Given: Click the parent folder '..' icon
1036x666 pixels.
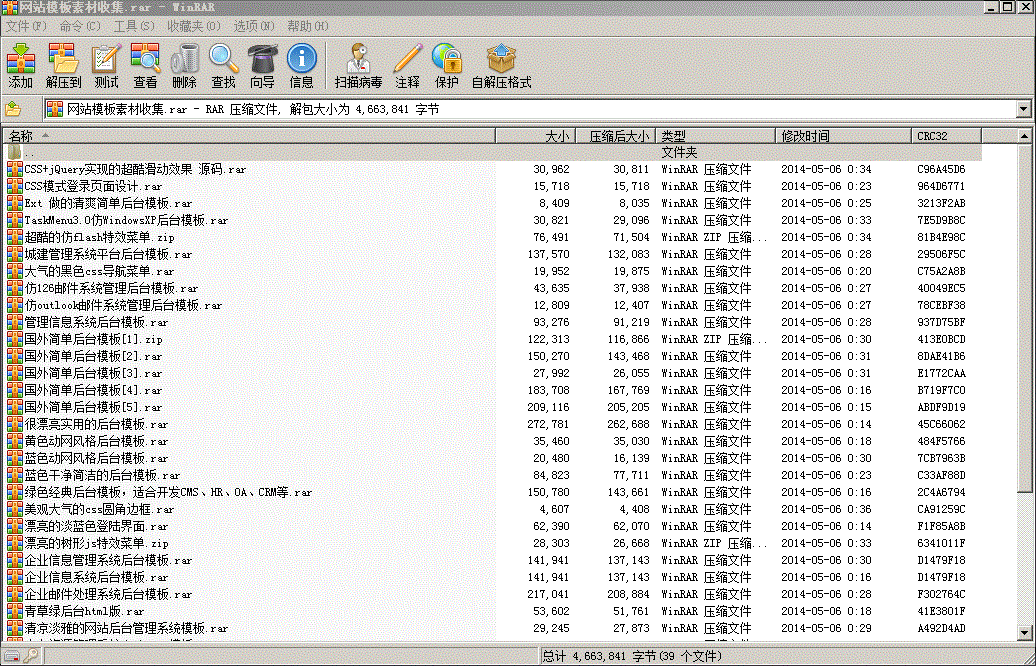Looking at the screenshot, I should [x=15, y=153].
